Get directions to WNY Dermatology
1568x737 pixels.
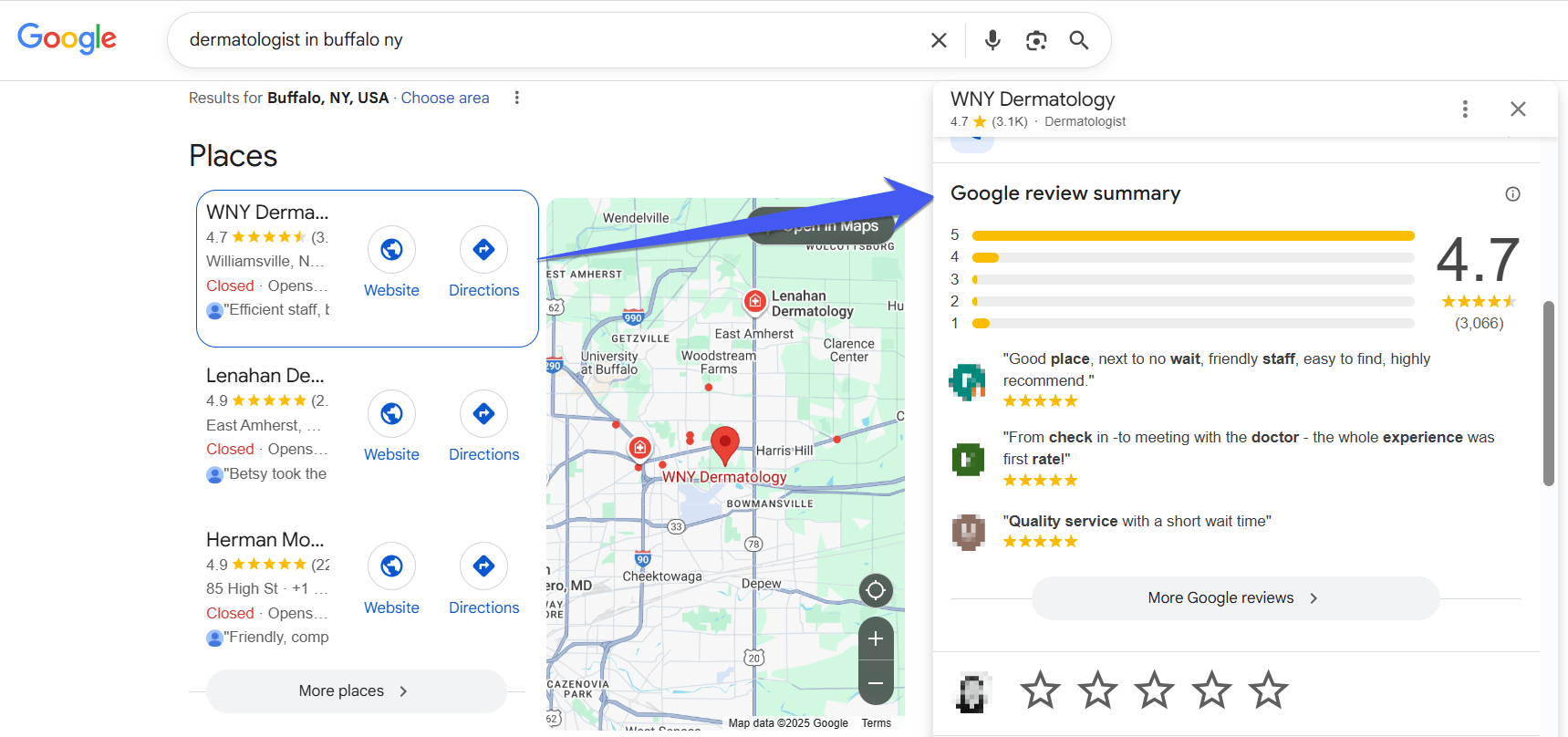click(483, 249)
